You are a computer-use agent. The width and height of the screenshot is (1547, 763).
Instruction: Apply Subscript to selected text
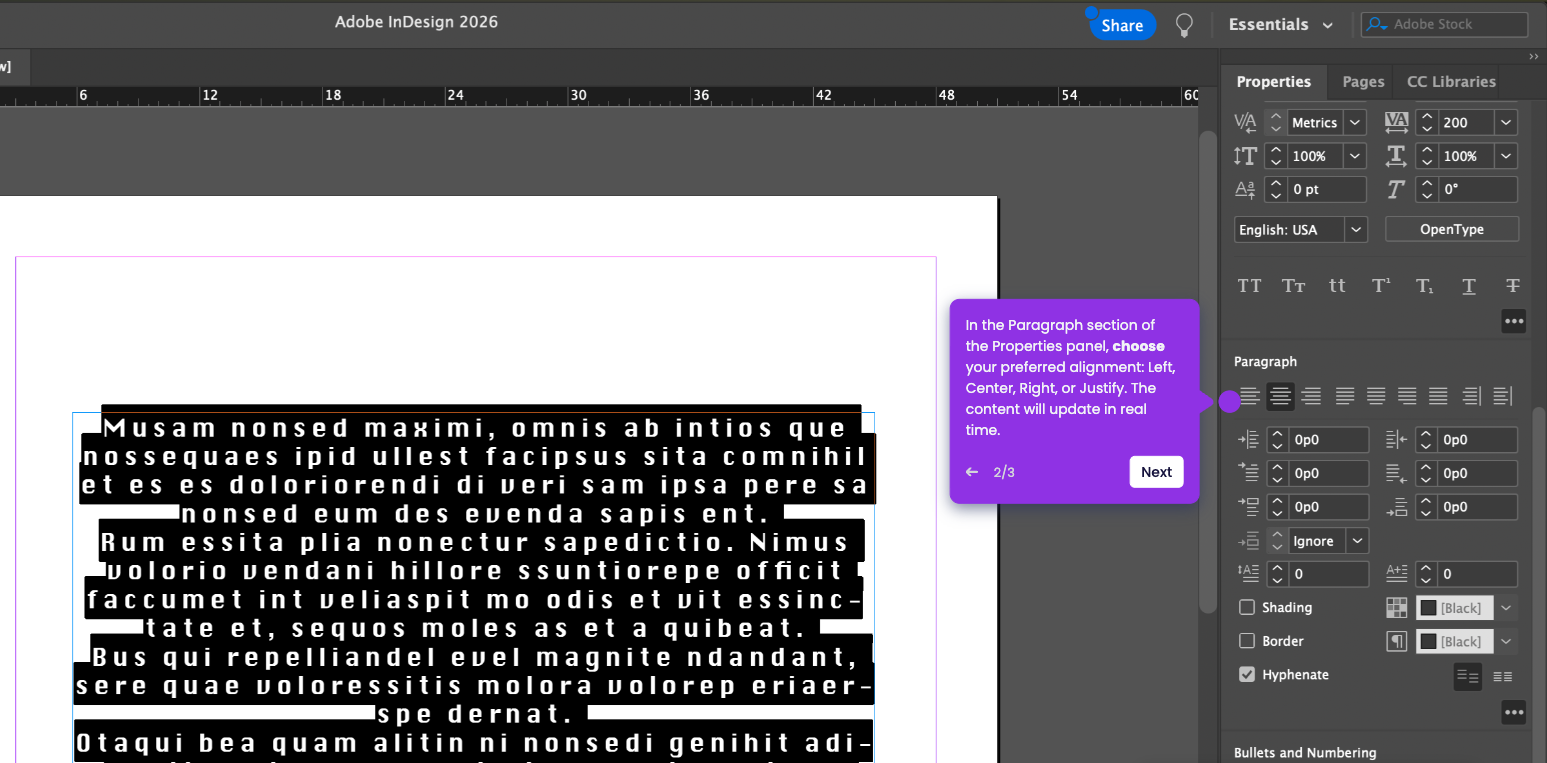[1425, 286]
